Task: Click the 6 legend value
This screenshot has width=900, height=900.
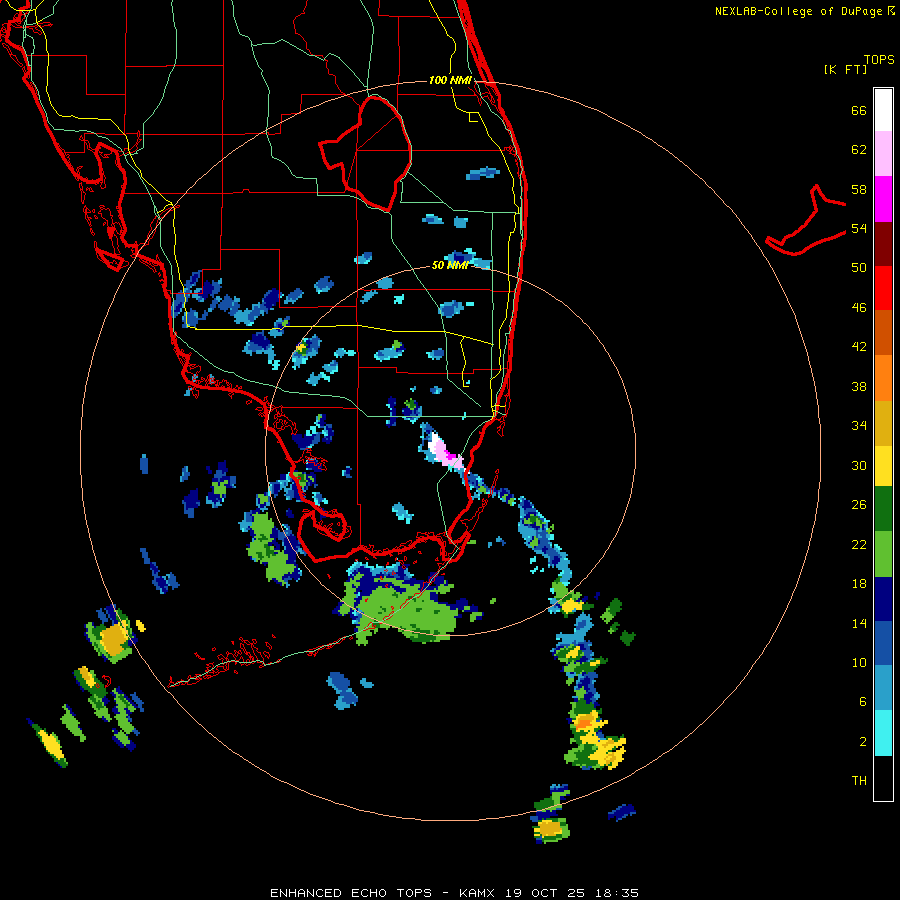Action: (862, 702)
